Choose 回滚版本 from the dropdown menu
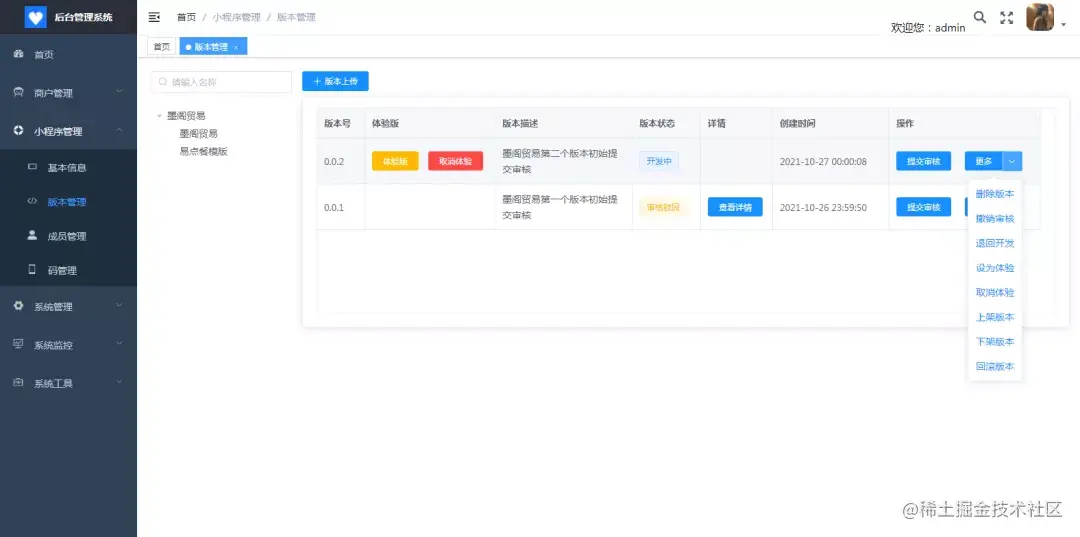 click(995, 366)
